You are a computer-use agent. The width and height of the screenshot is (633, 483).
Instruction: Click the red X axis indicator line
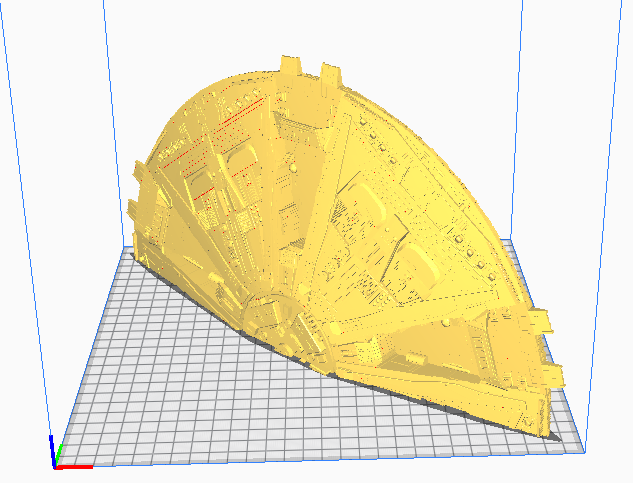pyautogui.click(x=76, y=466)
